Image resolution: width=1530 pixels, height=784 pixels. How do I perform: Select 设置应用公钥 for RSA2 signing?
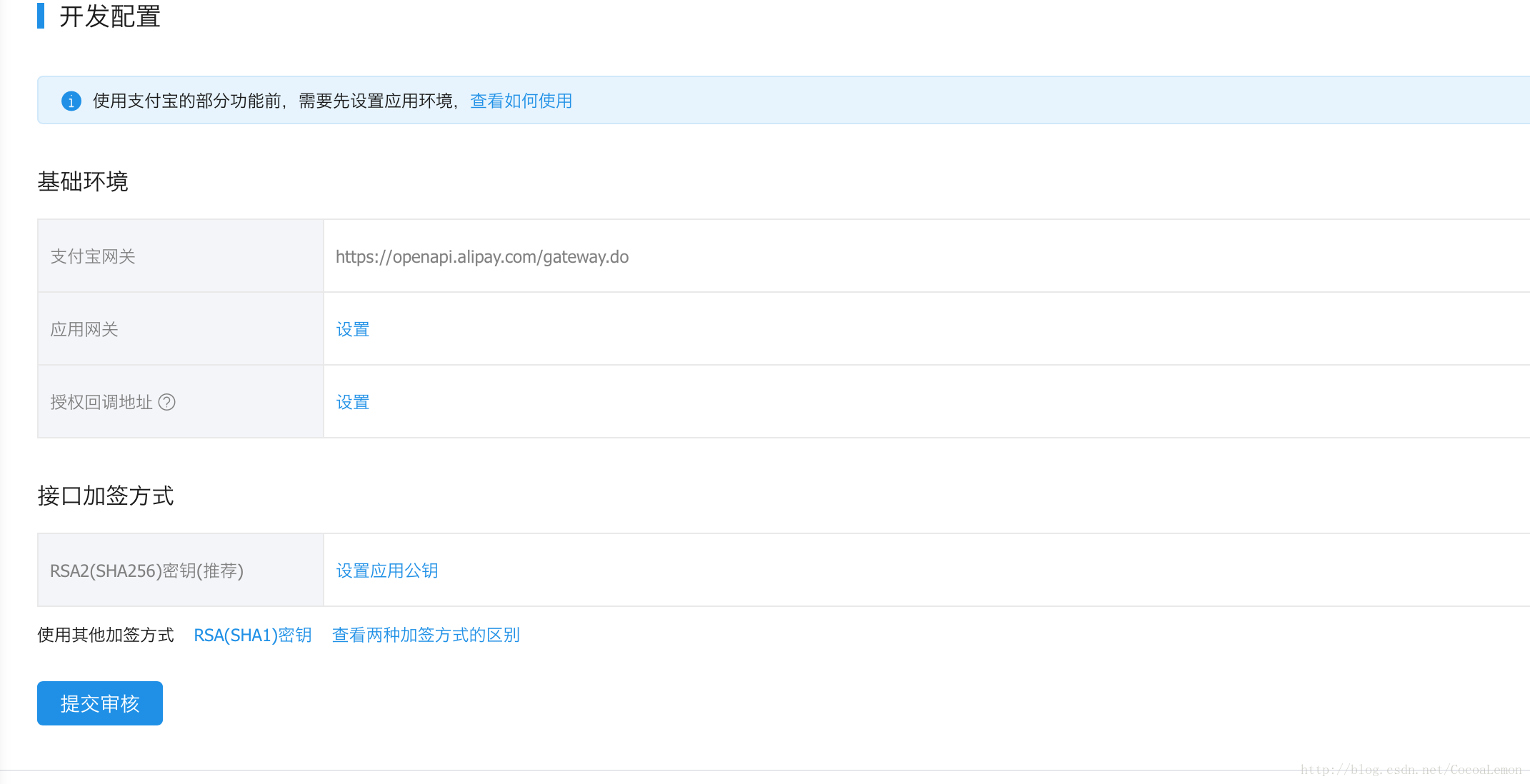(388, 570)
